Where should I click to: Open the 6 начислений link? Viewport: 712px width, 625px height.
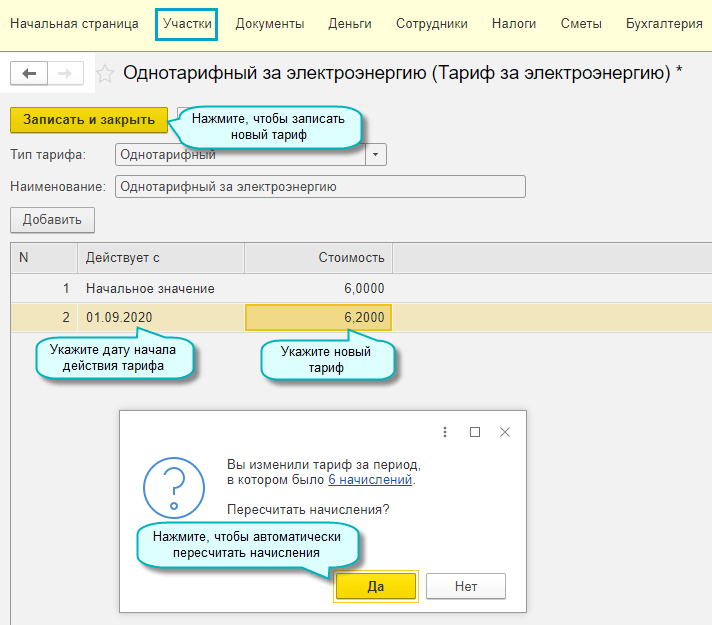tap(370, 480)
